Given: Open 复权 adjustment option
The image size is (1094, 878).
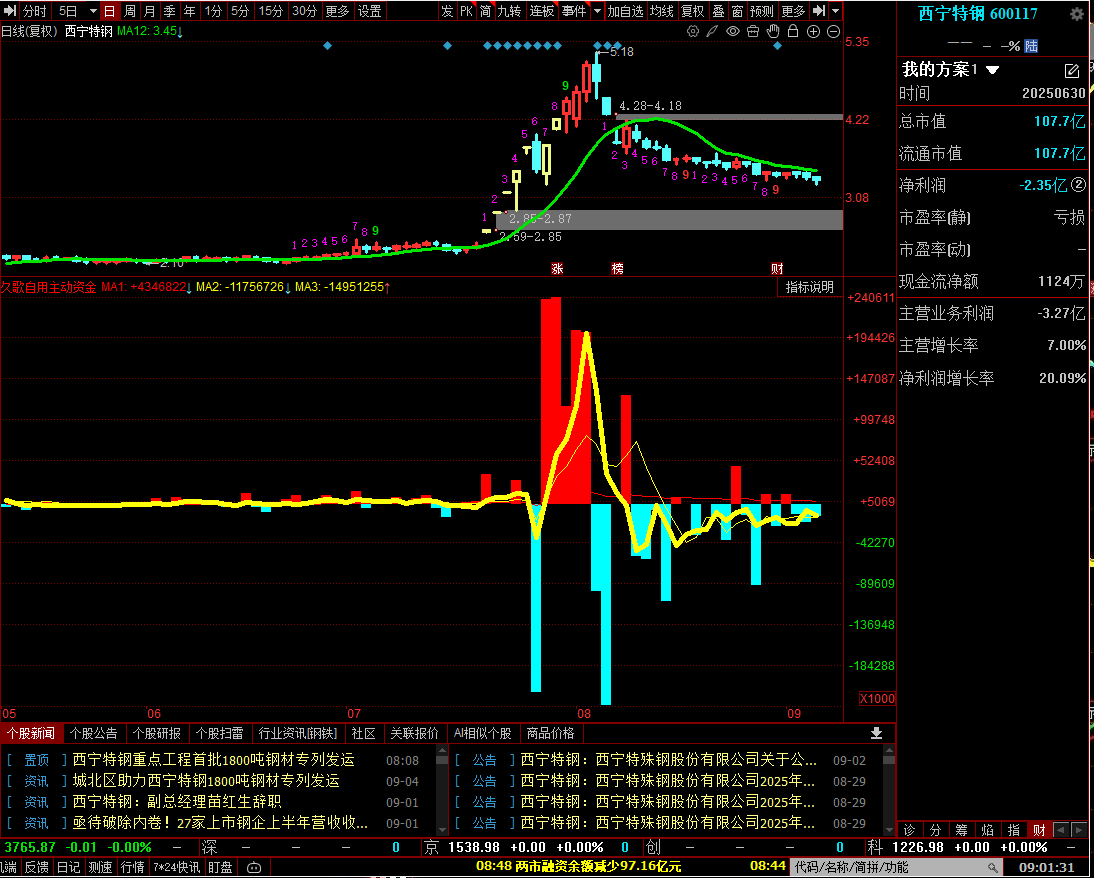Looking at the screenshot, I should click(693, 11).
